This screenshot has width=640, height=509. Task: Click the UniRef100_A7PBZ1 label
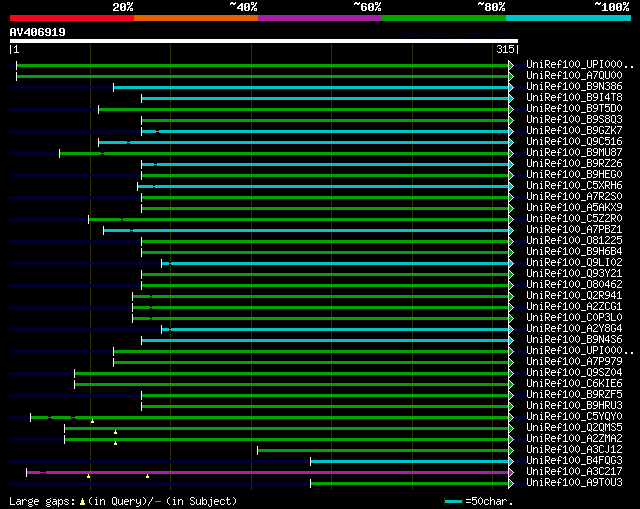(x=574, y=230)
